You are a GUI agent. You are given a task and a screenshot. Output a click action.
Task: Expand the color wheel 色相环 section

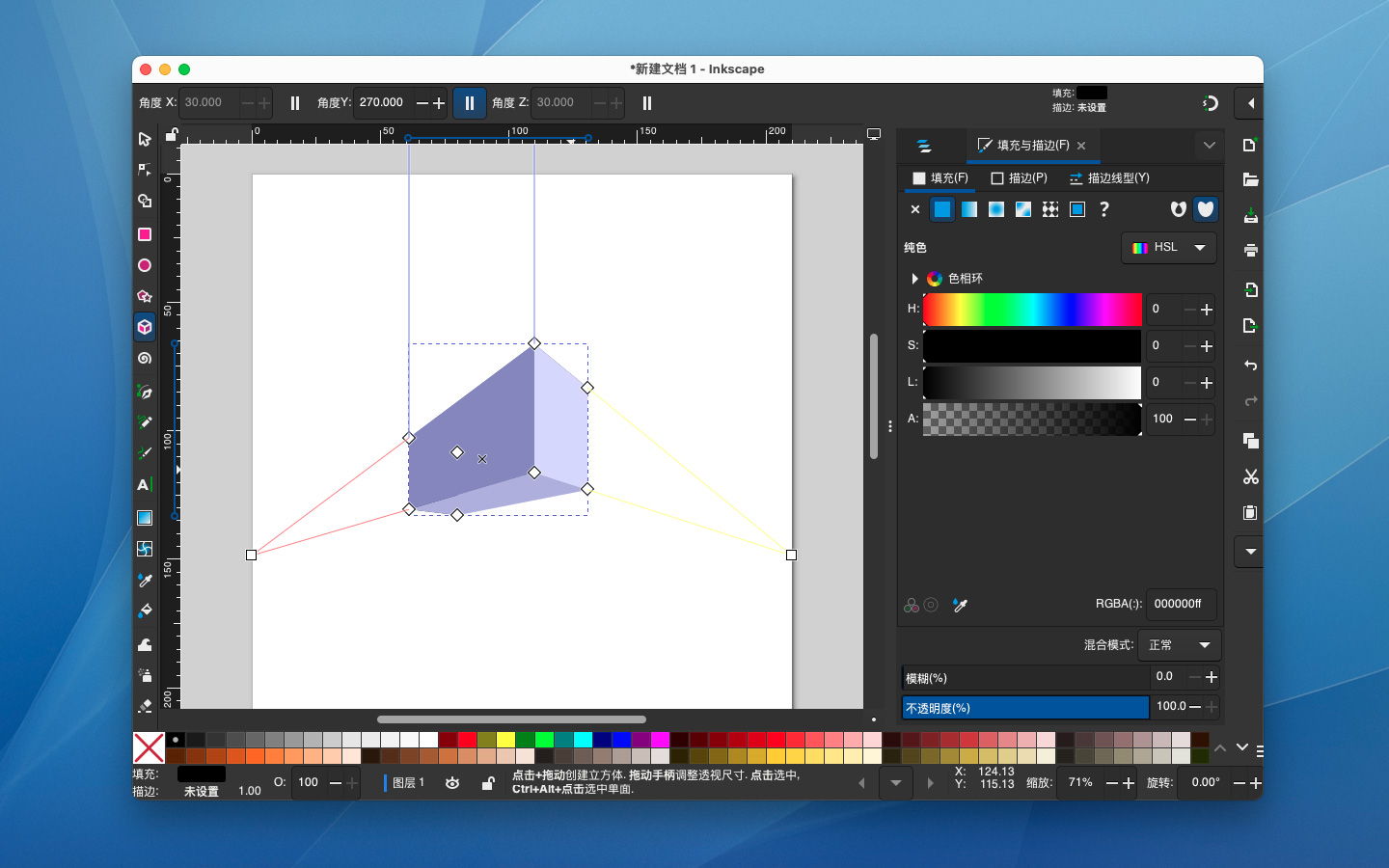[x=914, y=279]
